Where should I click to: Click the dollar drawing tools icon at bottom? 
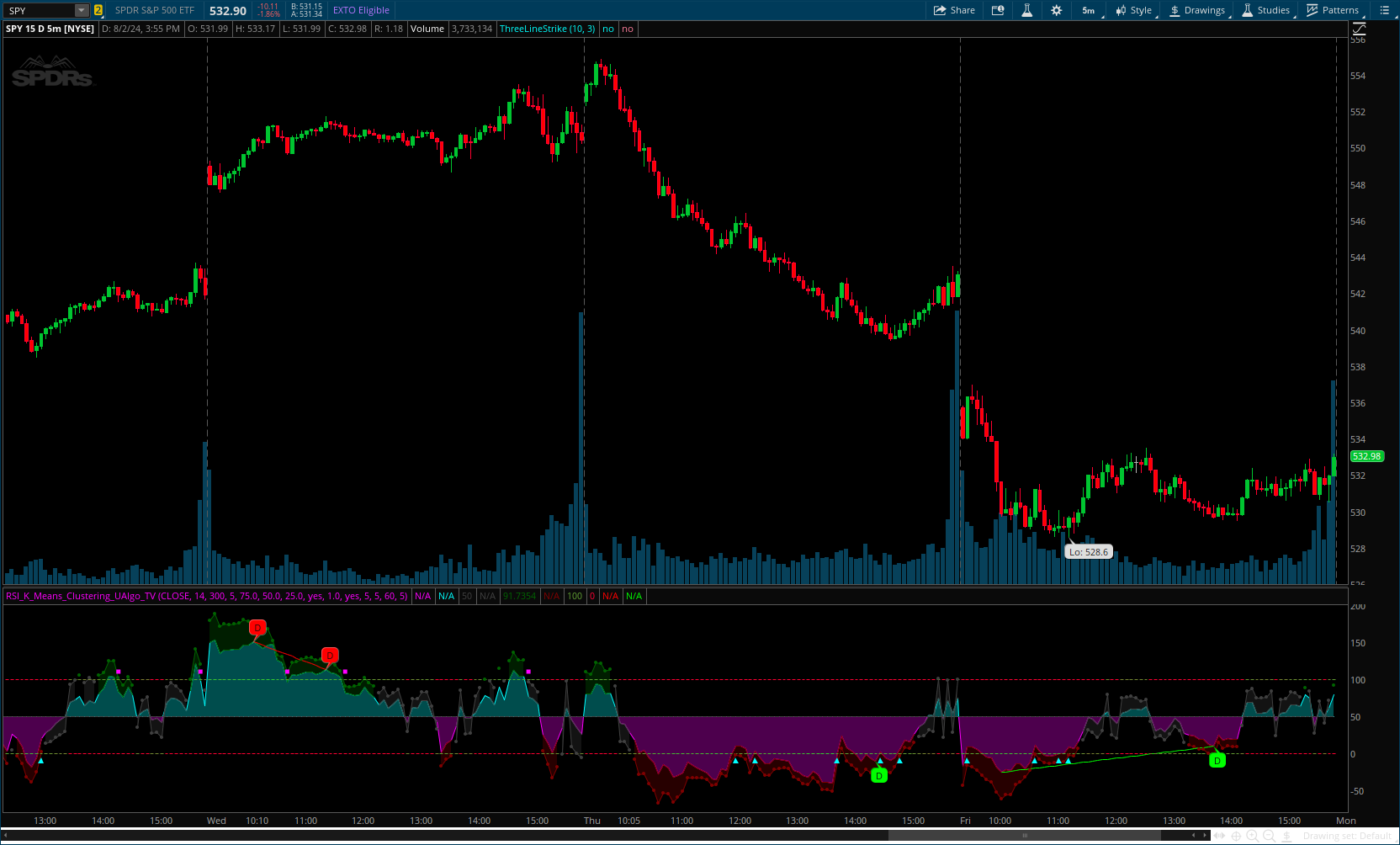pyautogui.click(x=1286, y=836)
